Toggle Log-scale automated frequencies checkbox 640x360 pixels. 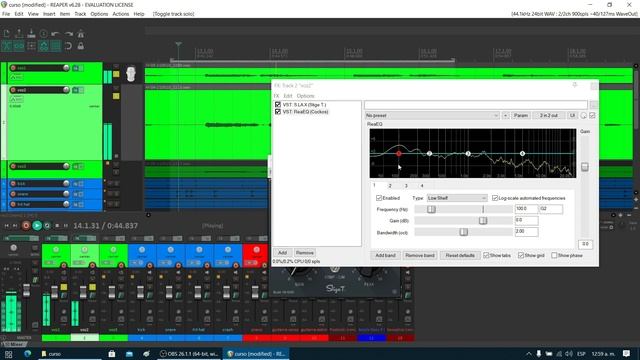(x=495, y=198)
